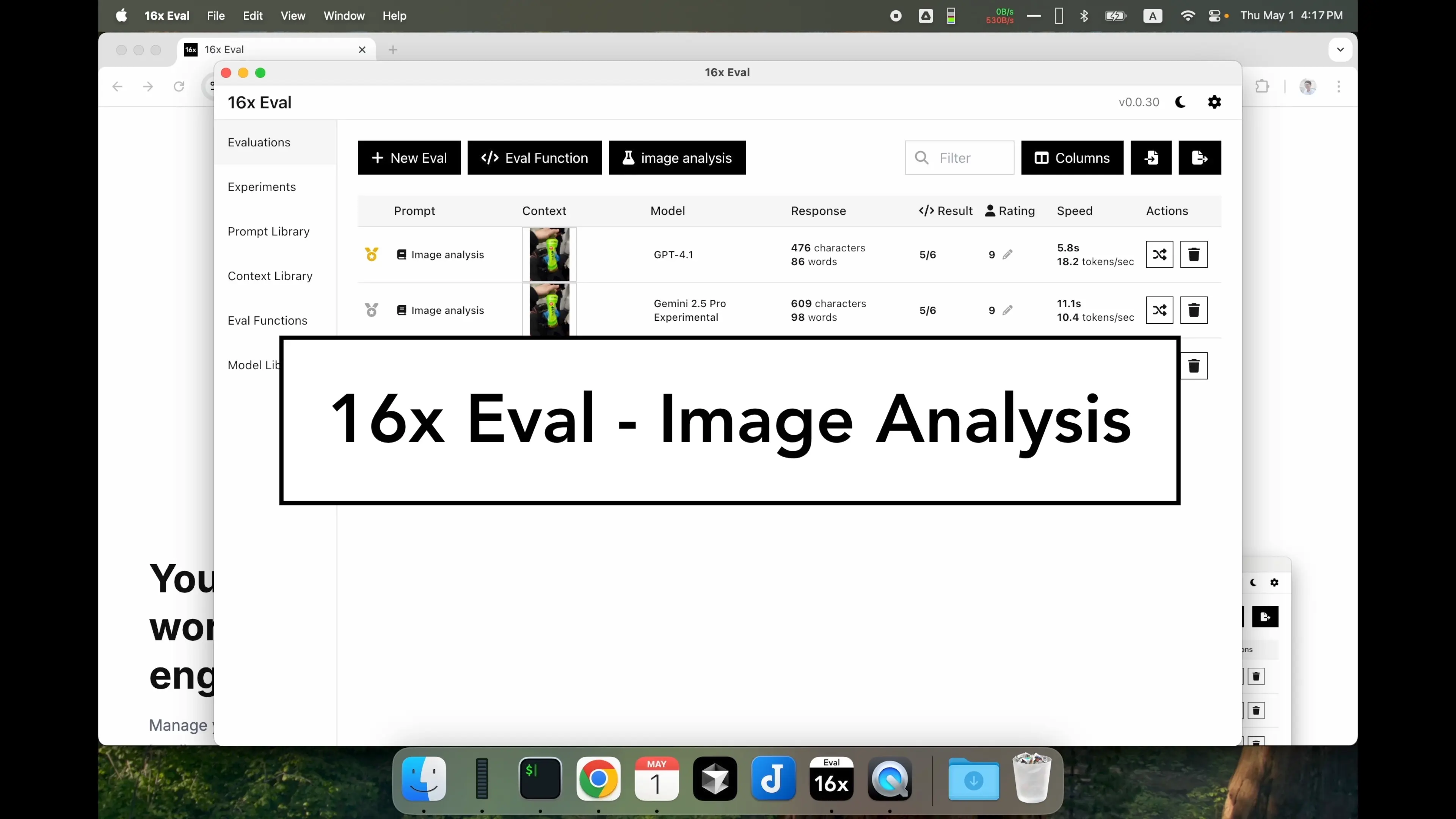Click export button in background window
The width and height of the screenshot is (1456, 819).
[1265, 617]
